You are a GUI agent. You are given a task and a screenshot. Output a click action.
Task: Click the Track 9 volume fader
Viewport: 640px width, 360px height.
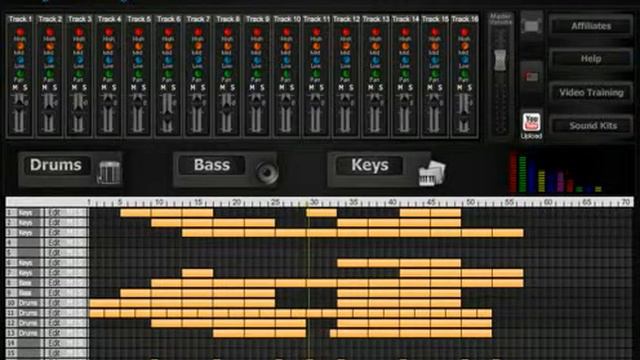click(x=256, y=103)
